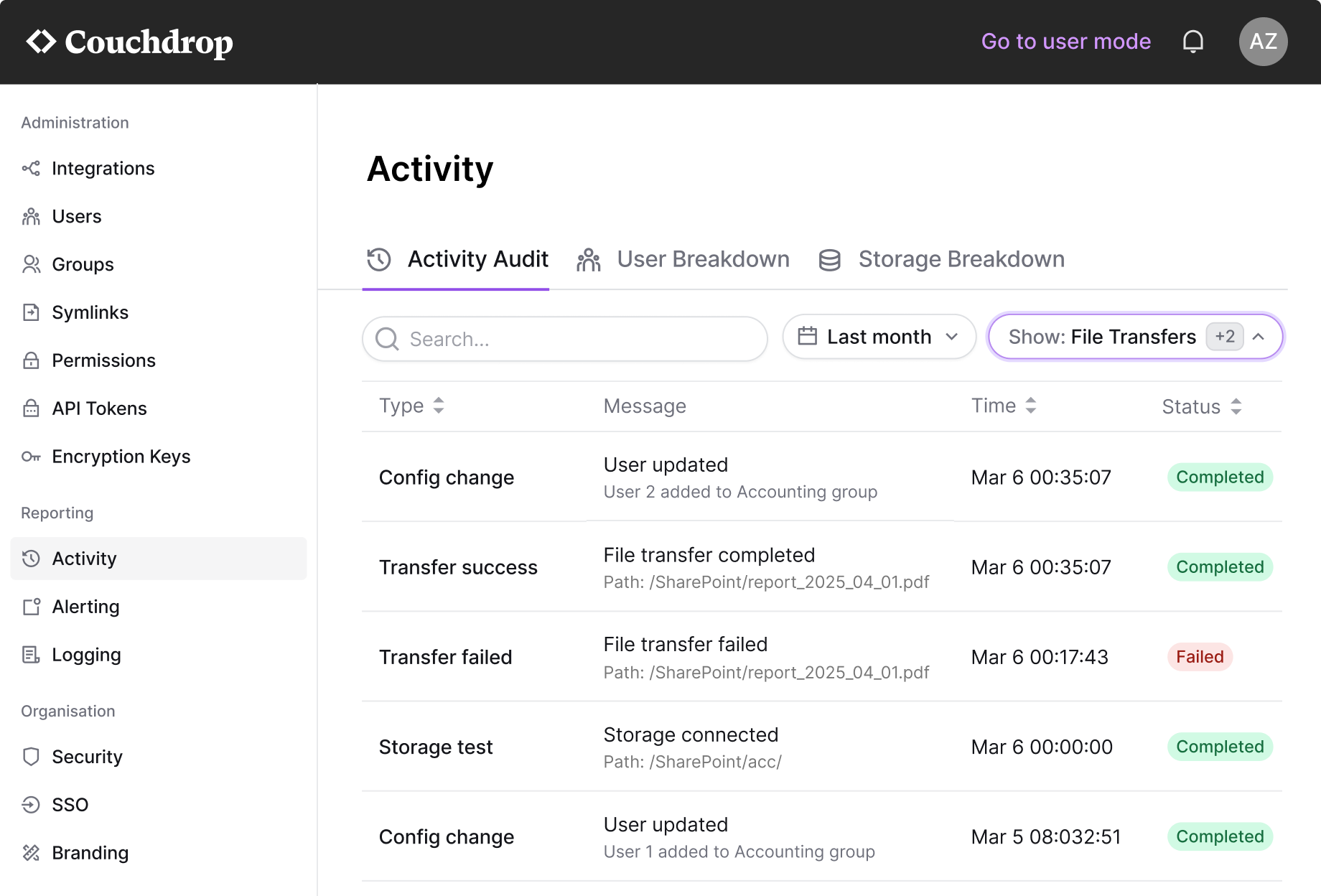The height and width of the screenshot is (896, 1321).
Task: Sort by the Status column
Action: pyautogui.click(x=1235, y=406)
